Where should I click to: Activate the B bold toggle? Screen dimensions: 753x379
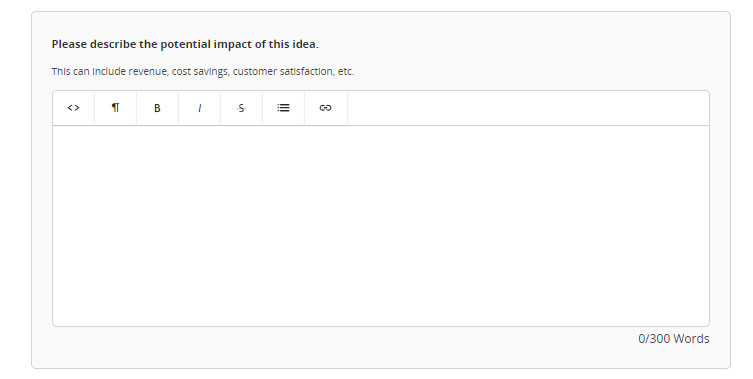(157, 108)
